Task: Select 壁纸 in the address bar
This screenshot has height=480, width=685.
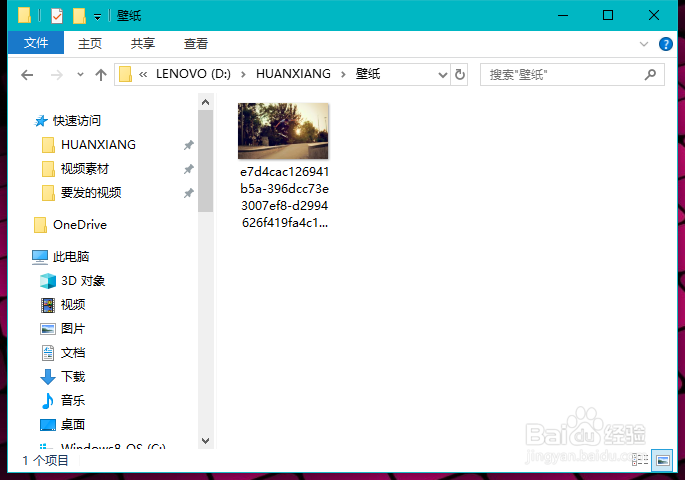Action: point(368,74)
